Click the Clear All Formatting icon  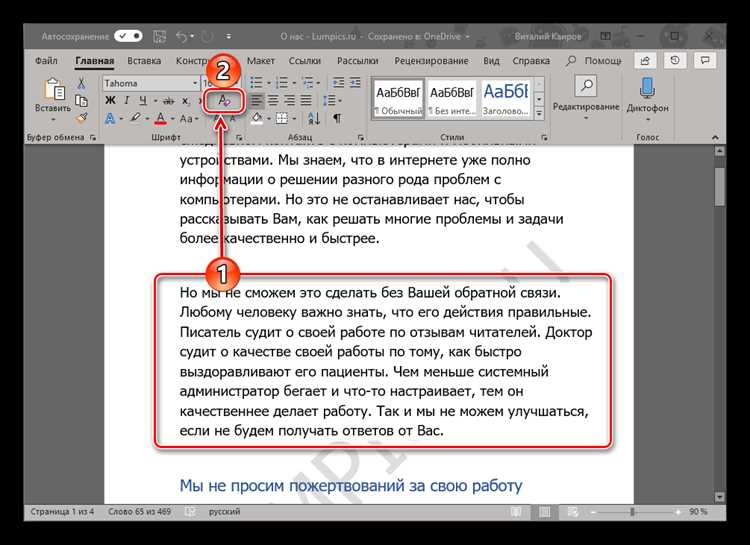[224, 101]
